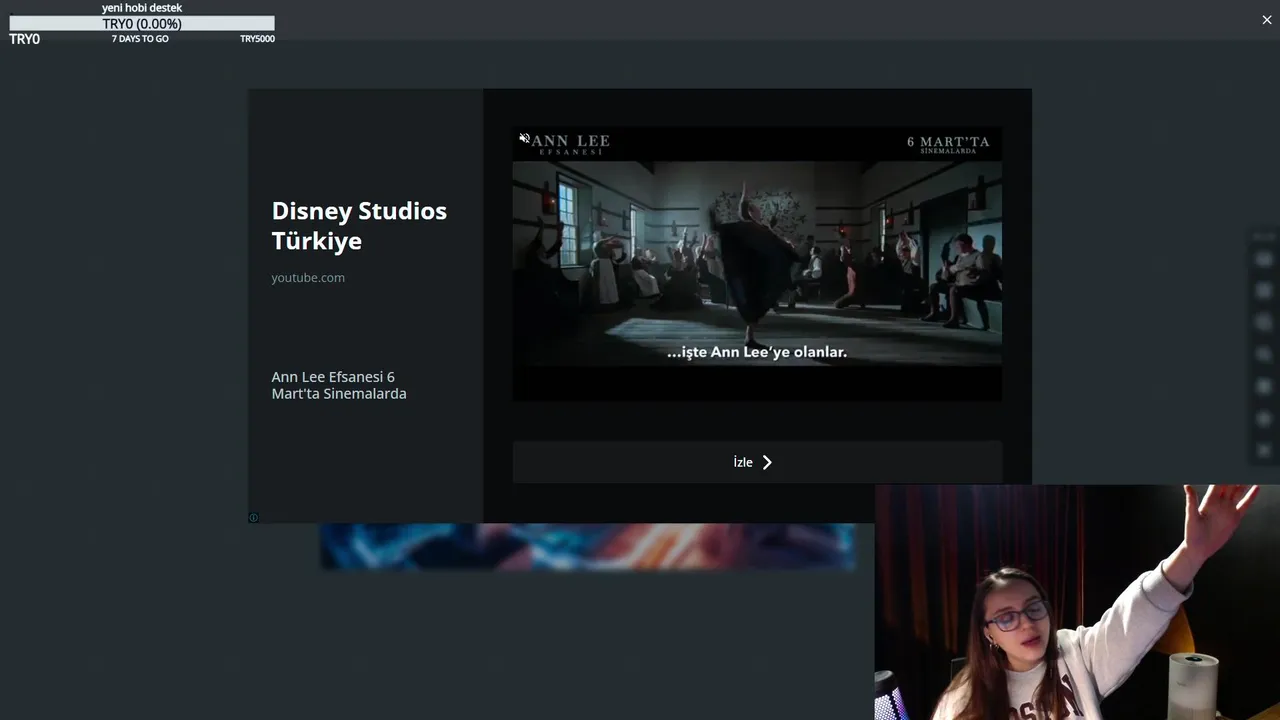Click the TRY5000 goal amount
Screen dimensions: 1280x720
(257, 39)
